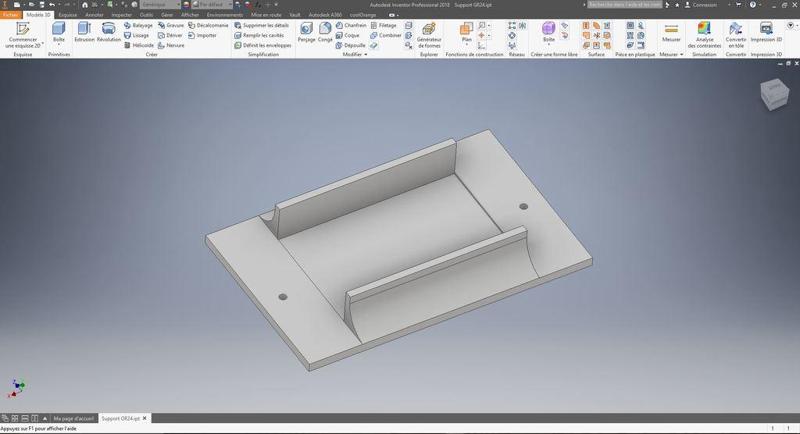
Task: Open Impression 3D environment
Action: tap(766, 32)
